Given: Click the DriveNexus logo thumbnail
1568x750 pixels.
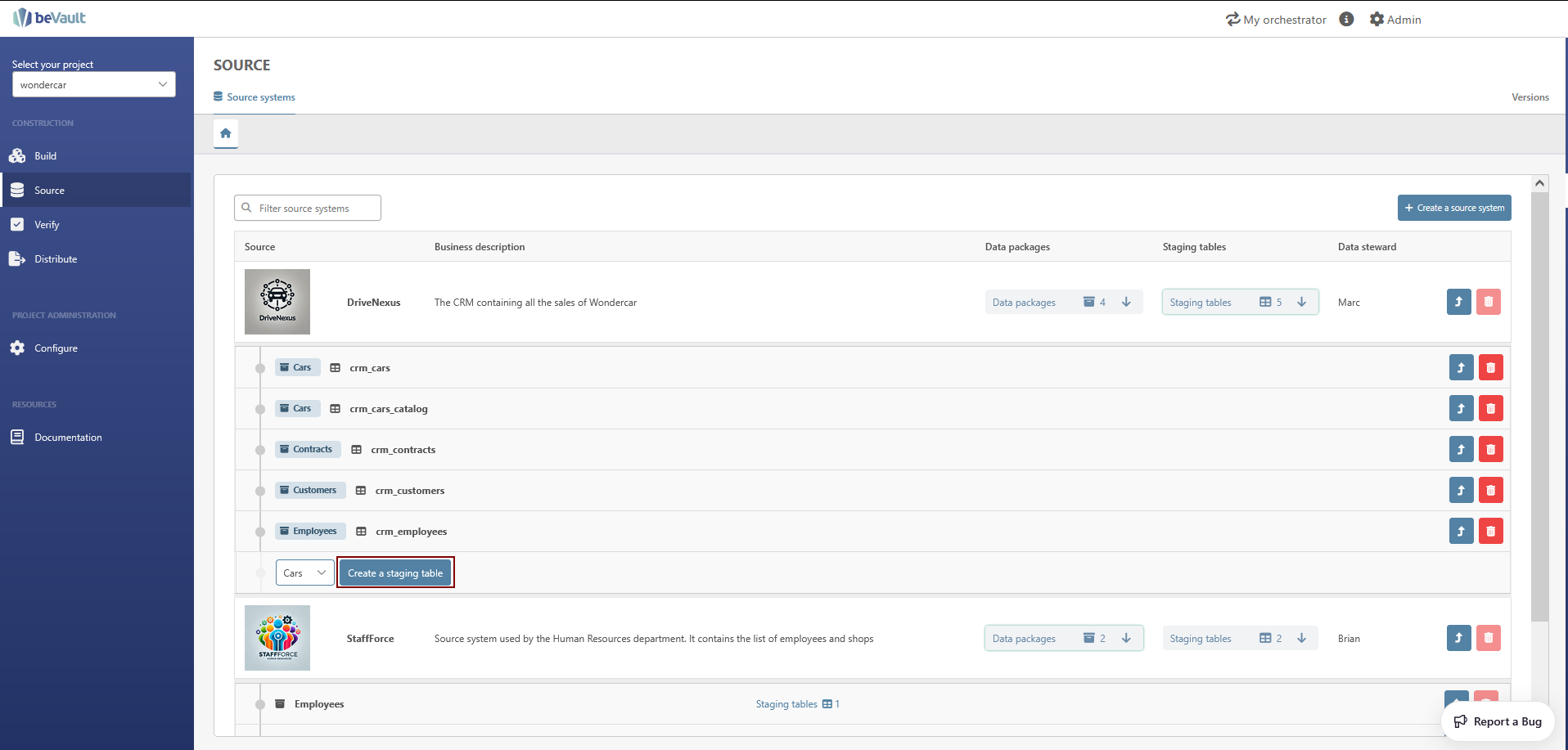Looking at the screenshot, I should pyautogui.click(x=277, y=302).
